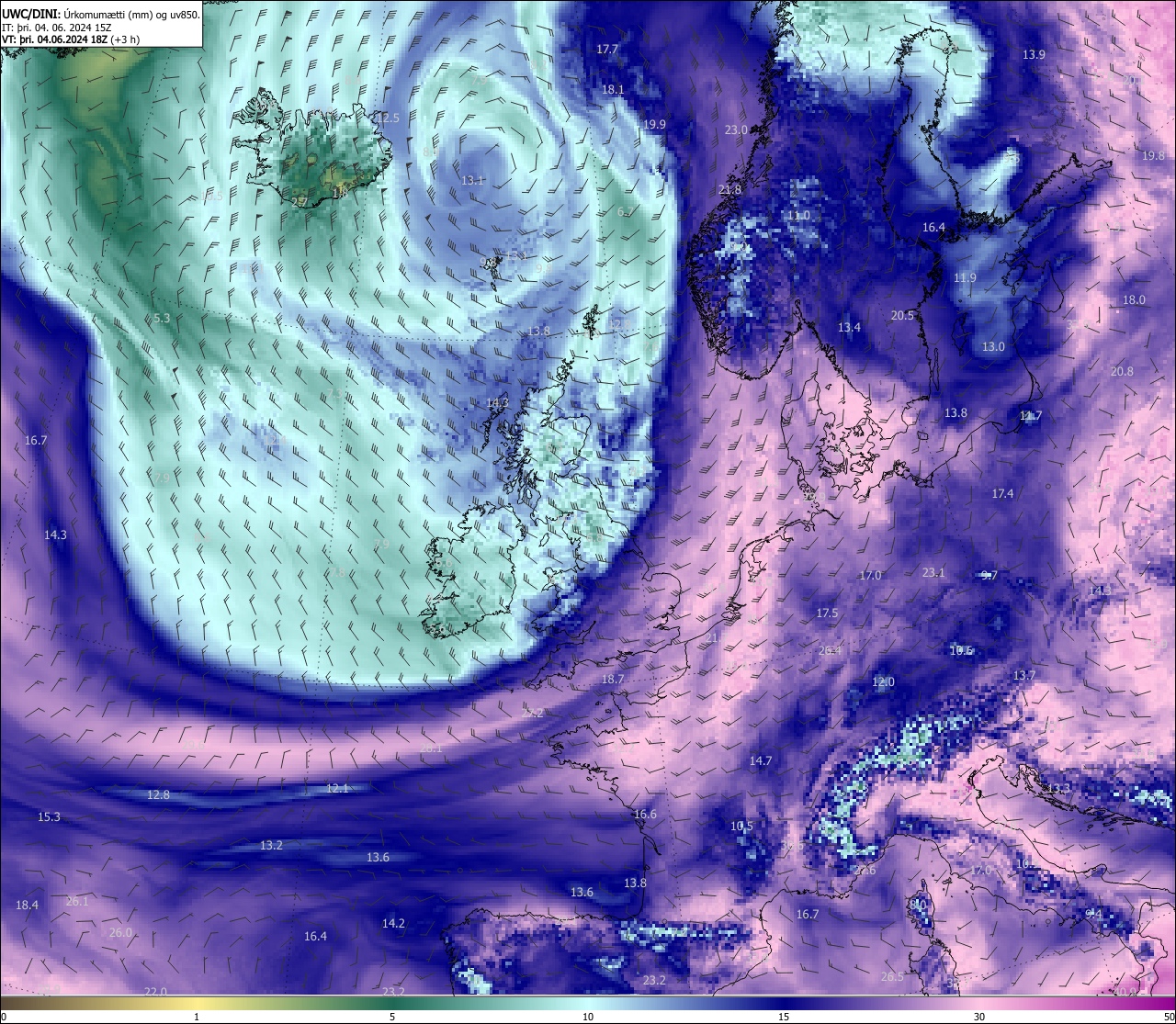
Task: Click the 20.5 value label
Action: pyautogui.click(x=902, y=316)
